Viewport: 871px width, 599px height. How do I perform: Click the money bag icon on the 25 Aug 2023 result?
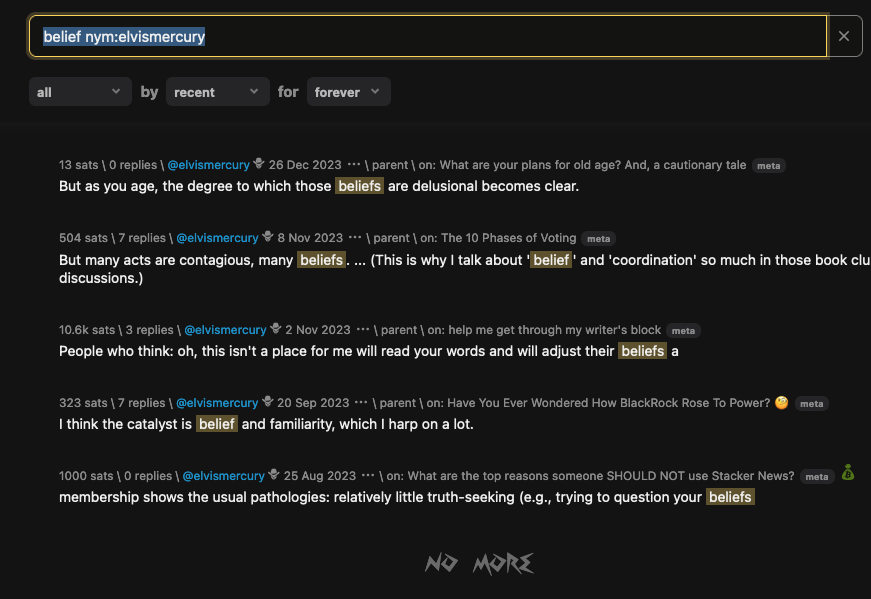point(848,474)
